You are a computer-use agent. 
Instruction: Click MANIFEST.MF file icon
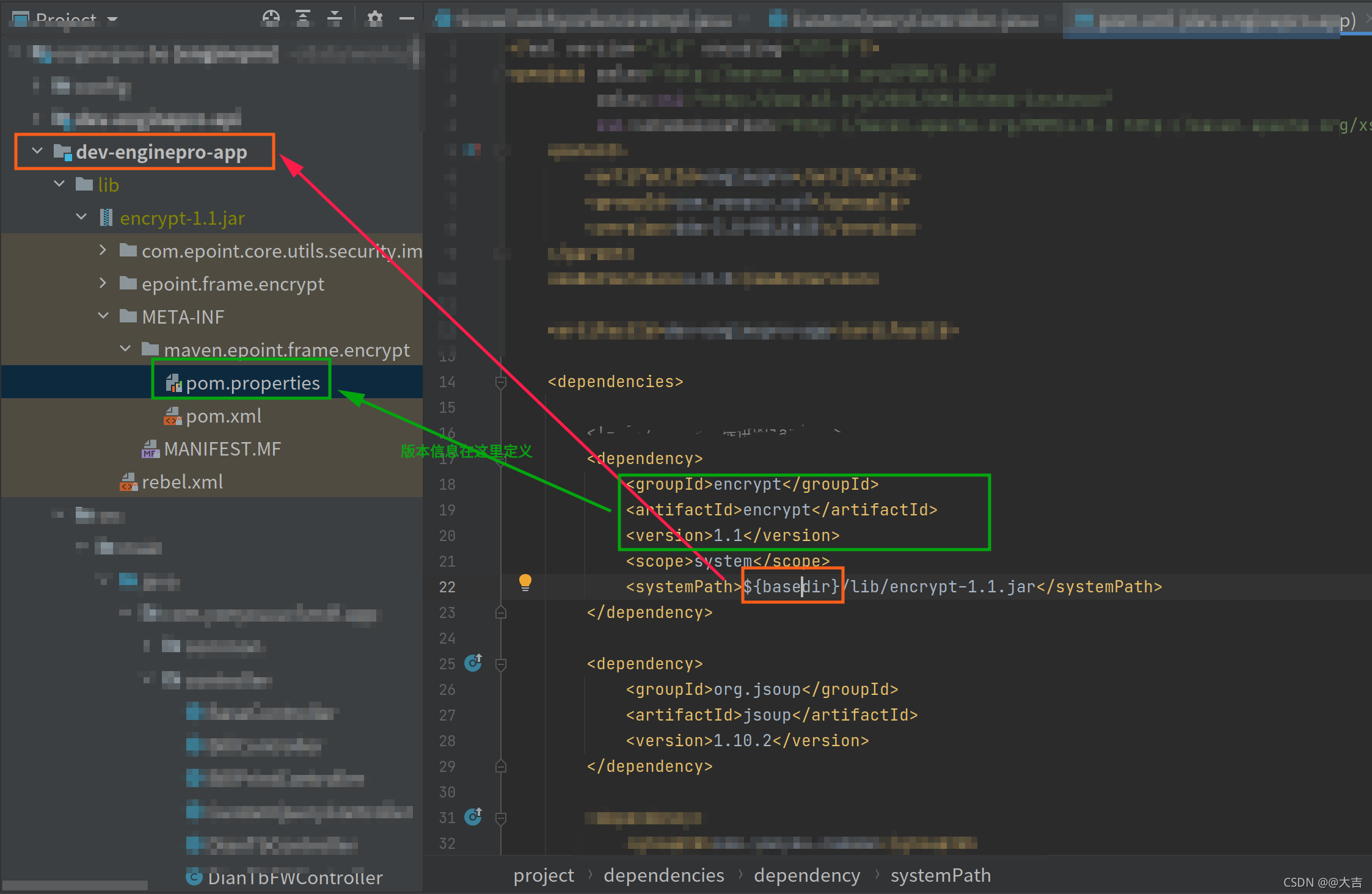pos(151,449)
